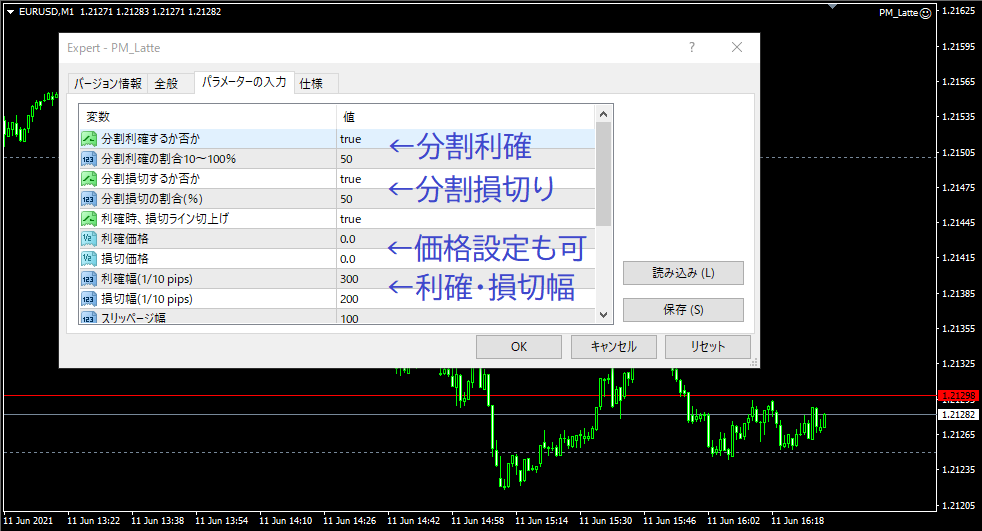This screenshot has width=982, height=531.
Task: Click the dialog resize grip at bottom corner
Action: [x=754, y=362]
